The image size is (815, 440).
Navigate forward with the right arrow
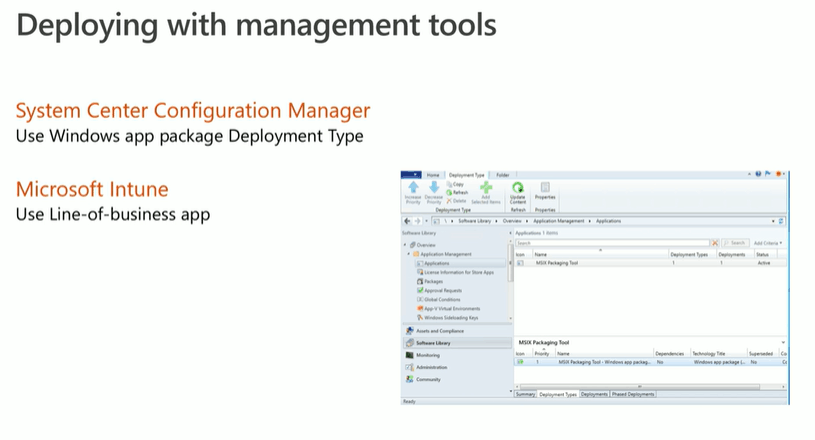(417, 221)
